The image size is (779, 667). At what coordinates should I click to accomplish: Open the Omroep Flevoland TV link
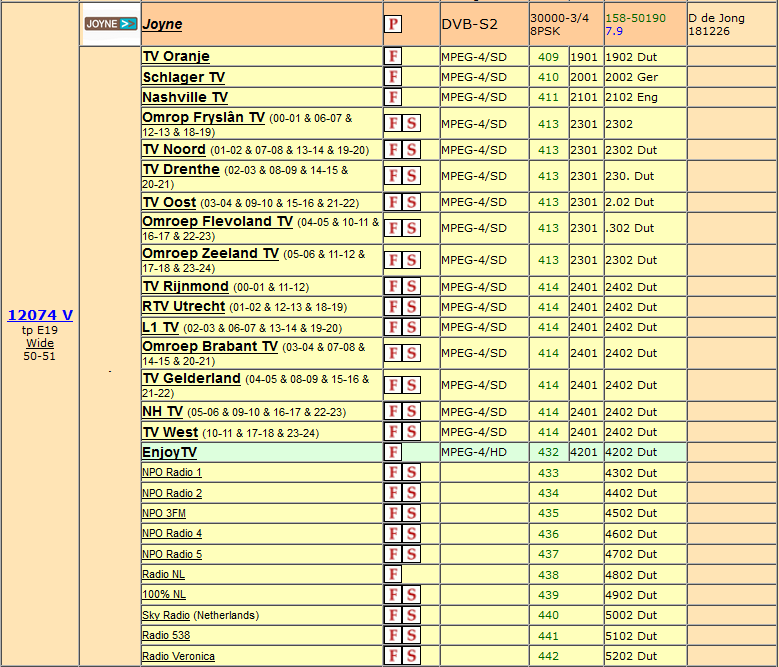[217, 222]
